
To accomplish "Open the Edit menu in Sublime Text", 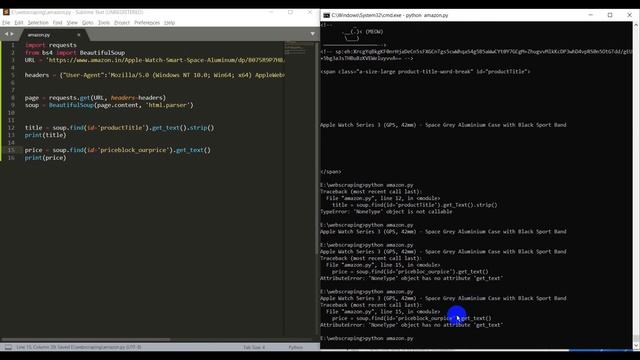I will pos(19,22).
